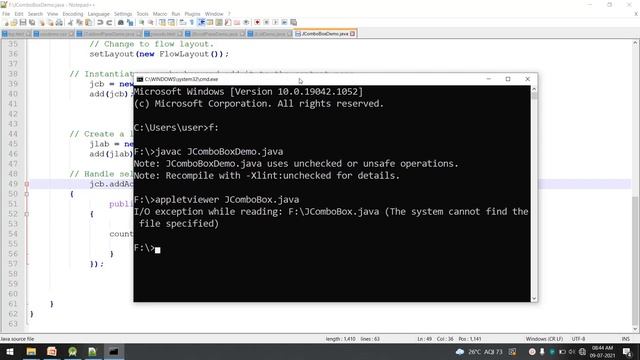Toggle the INS mode in status bar
The height and width of the screenshot is (360, 640).
(625, 339)
